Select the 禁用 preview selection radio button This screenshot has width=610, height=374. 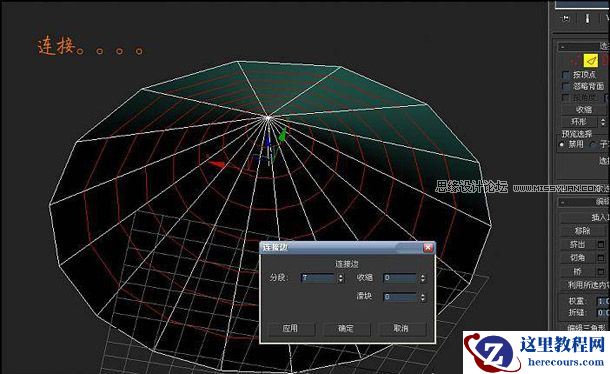562,145
